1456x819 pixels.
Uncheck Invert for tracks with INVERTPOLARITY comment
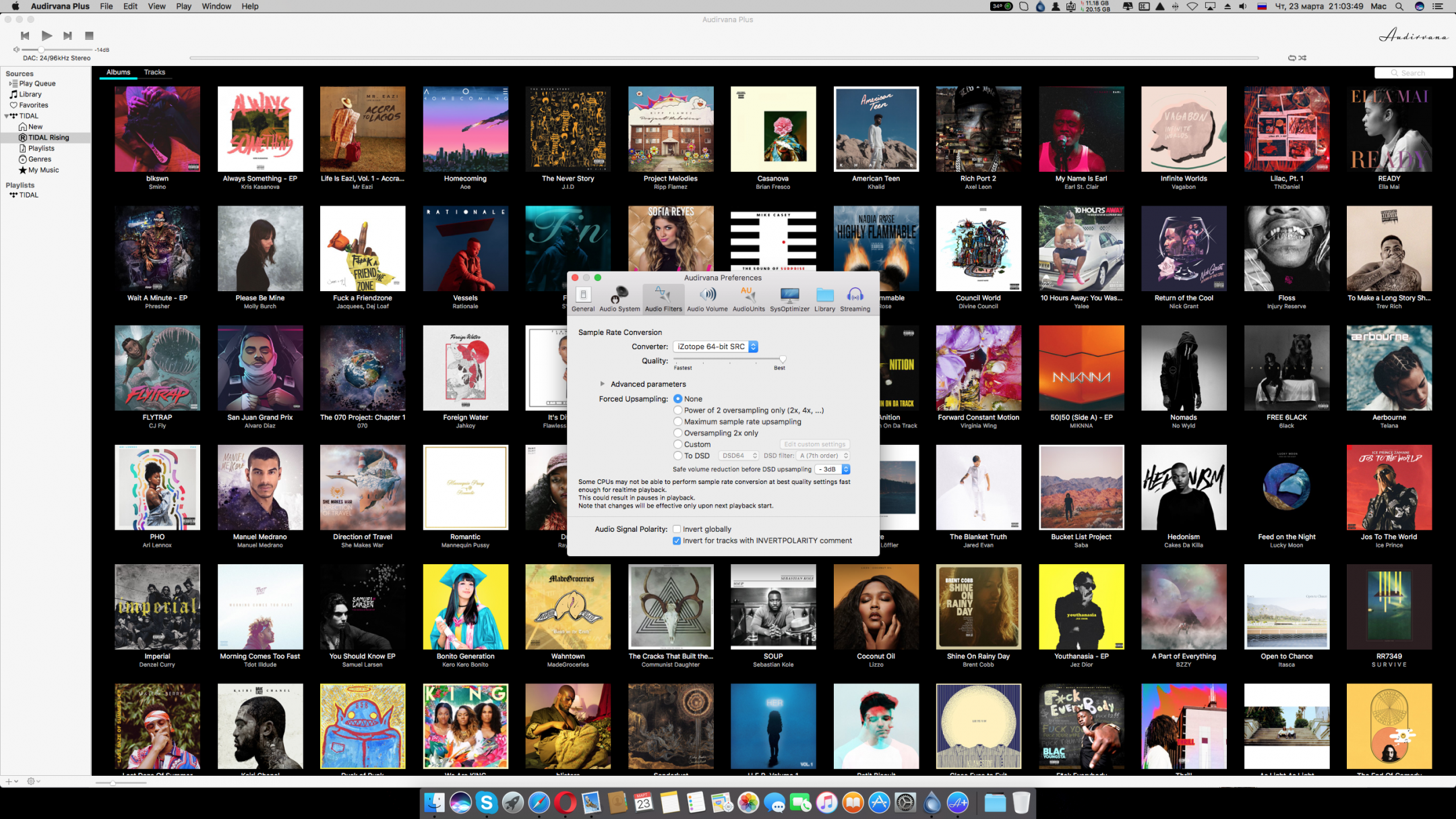(677, 541)
